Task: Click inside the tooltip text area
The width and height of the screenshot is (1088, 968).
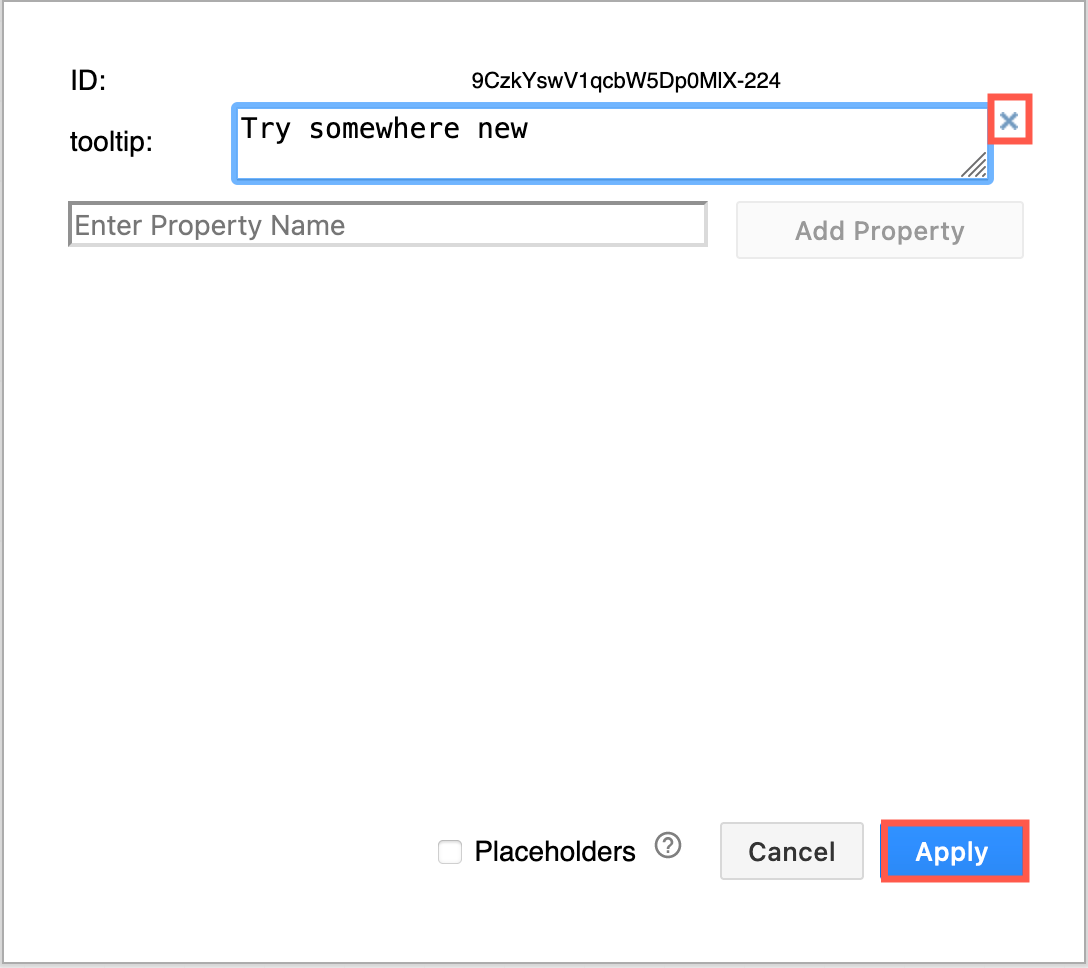Action: [x=600, y=140]
